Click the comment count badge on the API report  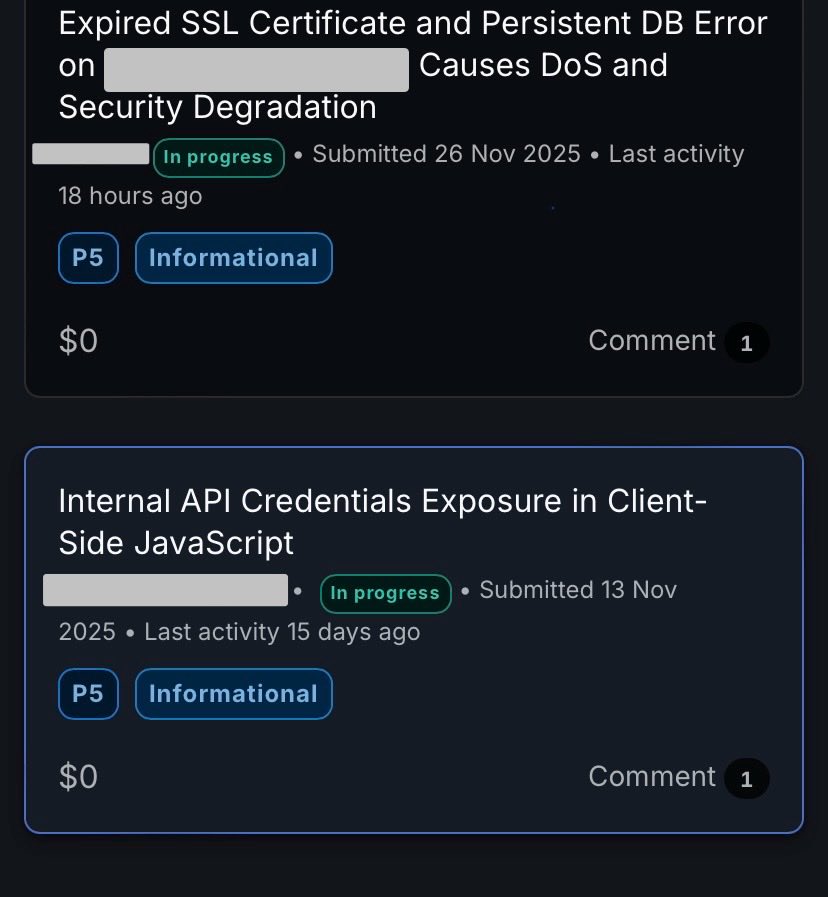(746, 778)
